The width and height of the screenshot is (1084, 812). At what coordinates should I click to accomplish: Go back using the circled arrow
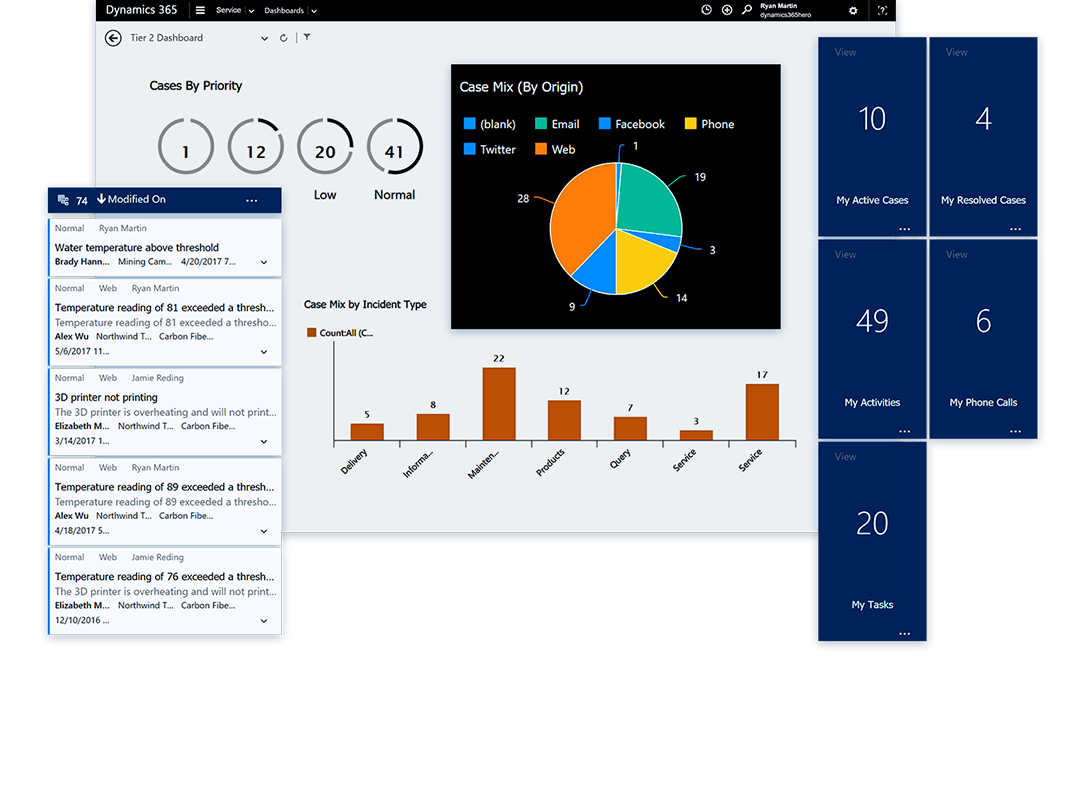[113, 38]
